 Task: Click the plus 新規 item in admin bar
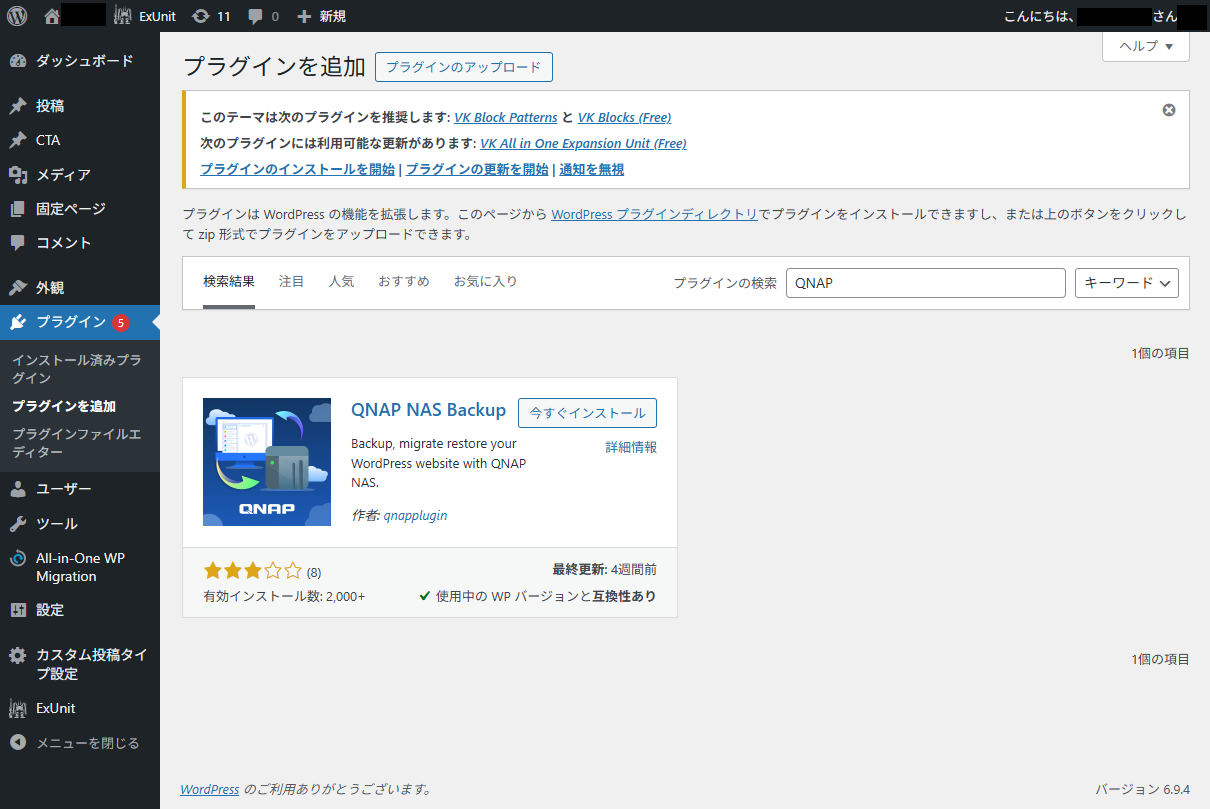click(x=321, y=16)
